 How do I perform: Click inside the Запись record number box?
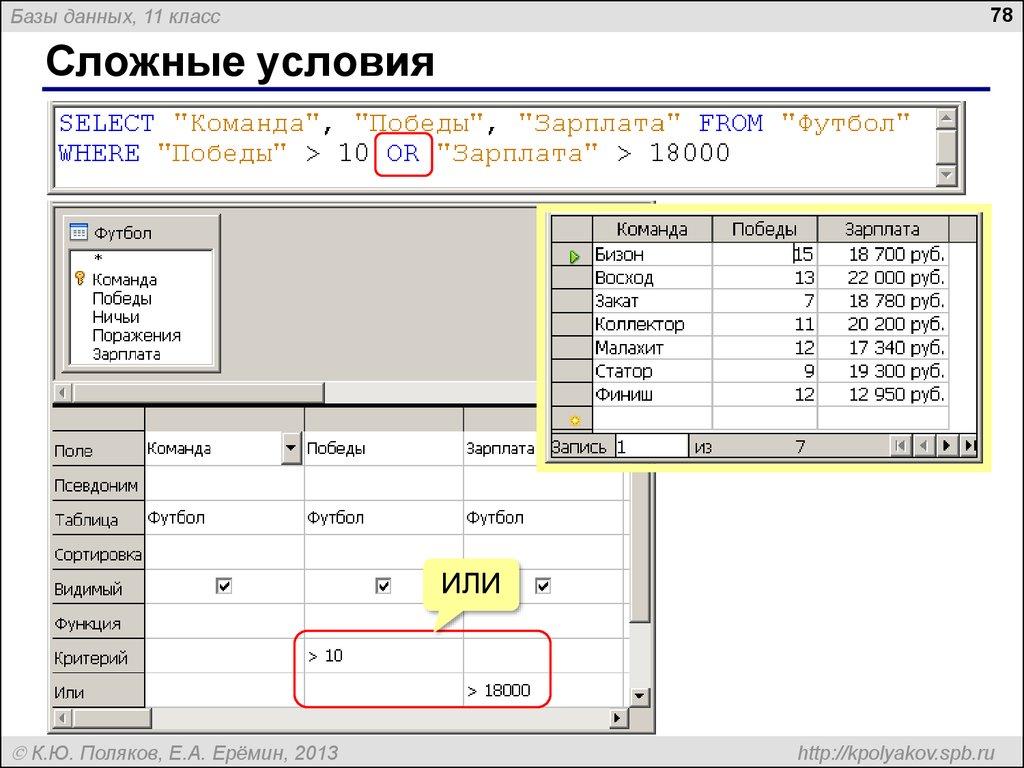650,447
